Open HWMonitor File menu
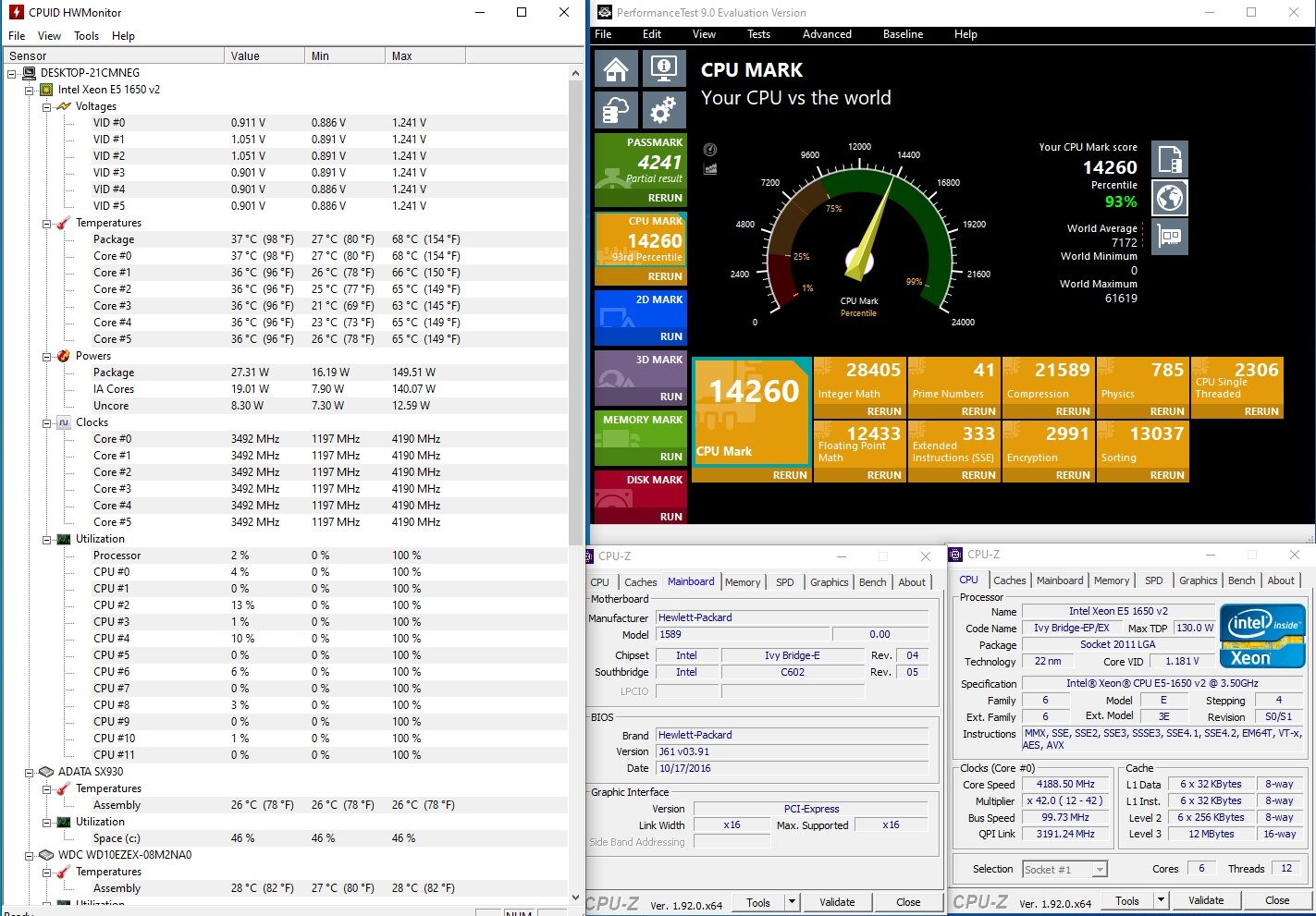 pos(17,36)
